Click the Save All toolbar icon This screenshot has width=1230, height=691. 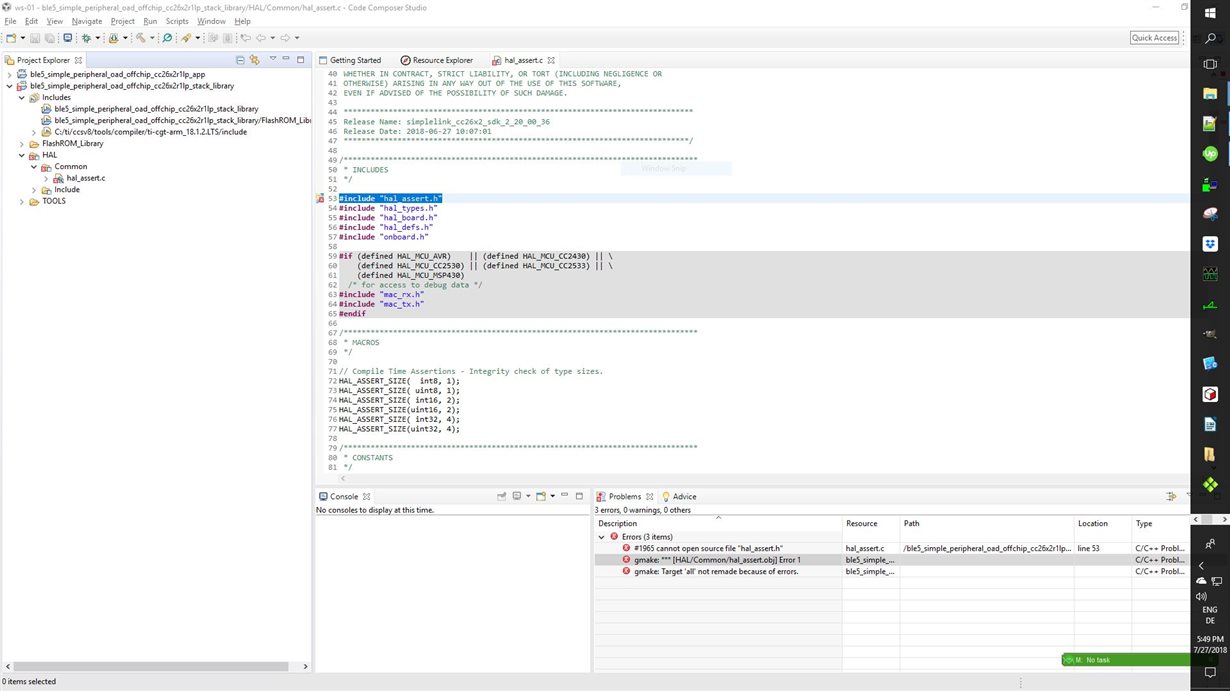click(50, 38)
